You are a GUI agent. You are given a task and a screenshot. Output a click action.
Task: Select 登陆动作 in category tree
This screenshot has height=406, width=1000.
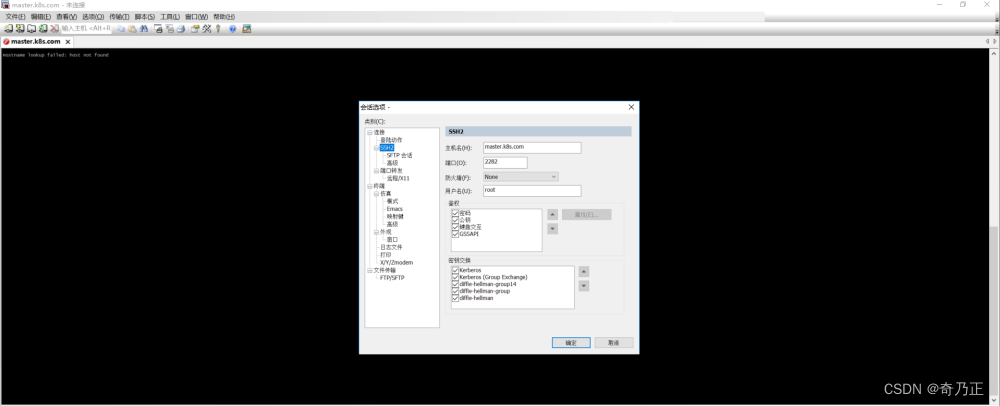click(391, 140)
